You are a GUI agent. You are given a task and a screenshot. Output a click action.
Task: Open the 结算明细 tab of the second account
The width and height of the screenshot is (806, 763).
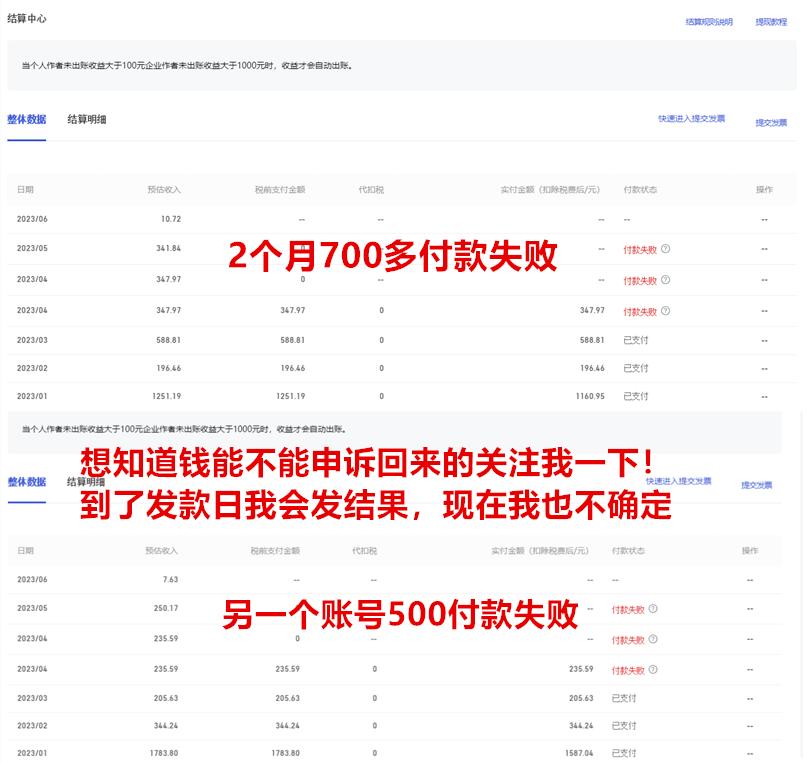(84, 481)
